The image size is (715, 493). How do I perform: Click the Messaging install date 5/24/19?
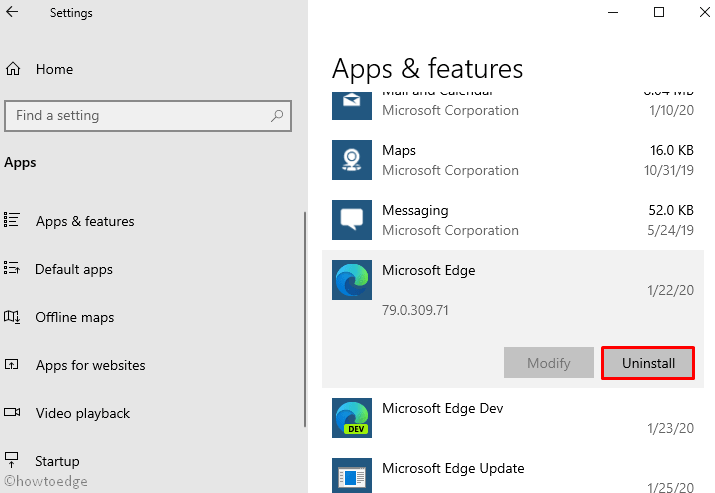670,230
